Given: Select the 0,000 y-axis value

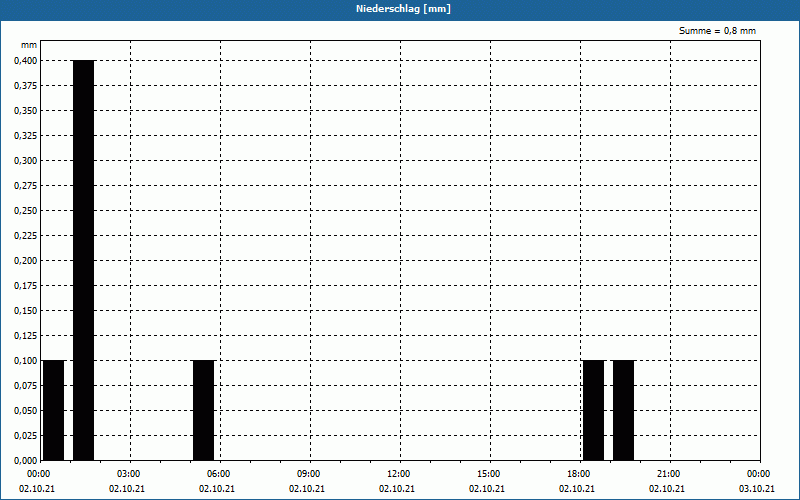Looking at the screenshot, I should click(x=26, y=461).
